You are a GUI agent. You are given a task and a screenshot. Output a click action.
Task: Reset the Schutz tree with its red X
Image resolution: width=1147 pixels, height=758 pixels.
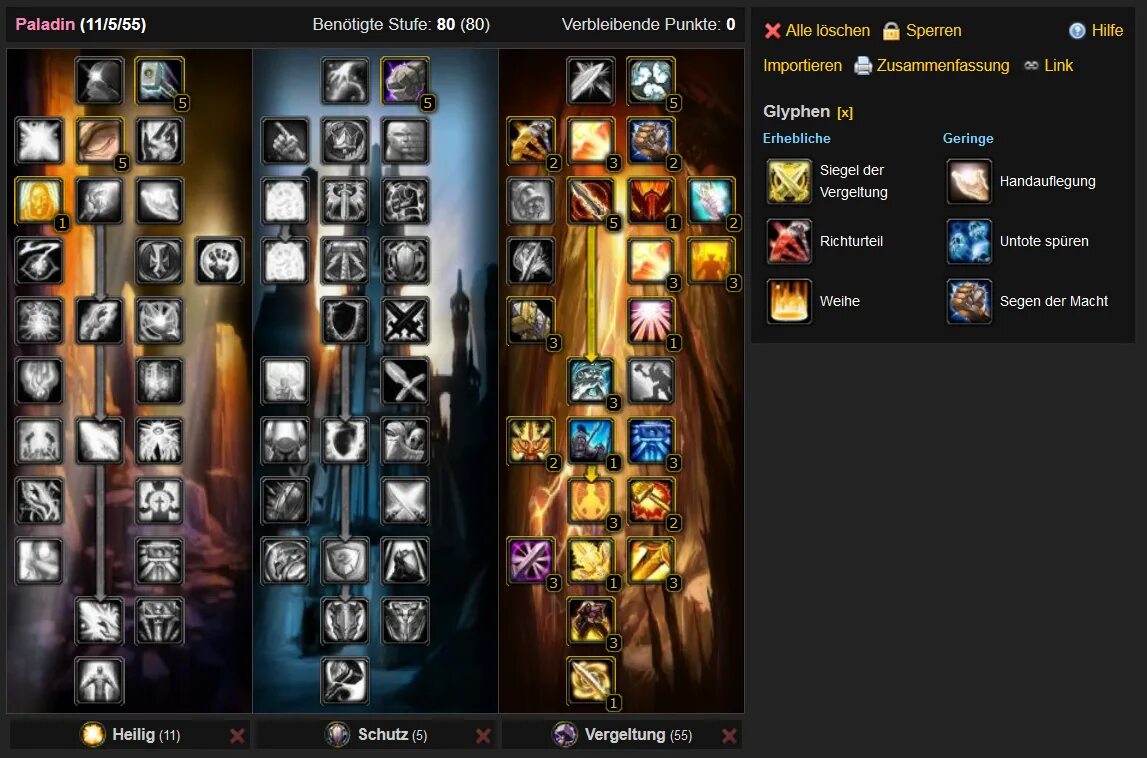click(483, 736)
